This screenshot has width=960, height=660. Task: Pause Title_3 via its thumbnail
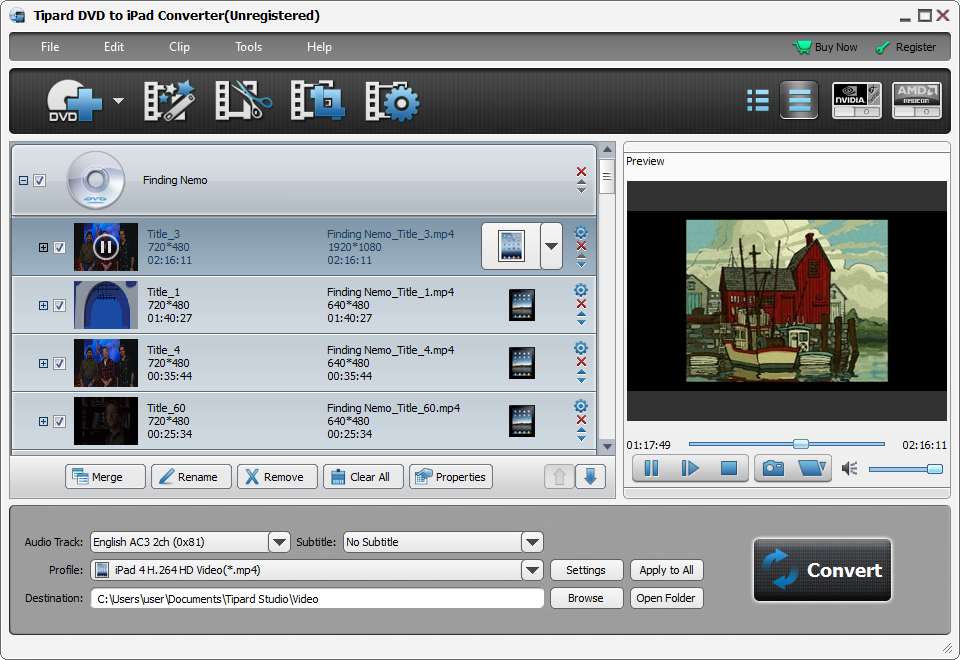tap(106, 247)
